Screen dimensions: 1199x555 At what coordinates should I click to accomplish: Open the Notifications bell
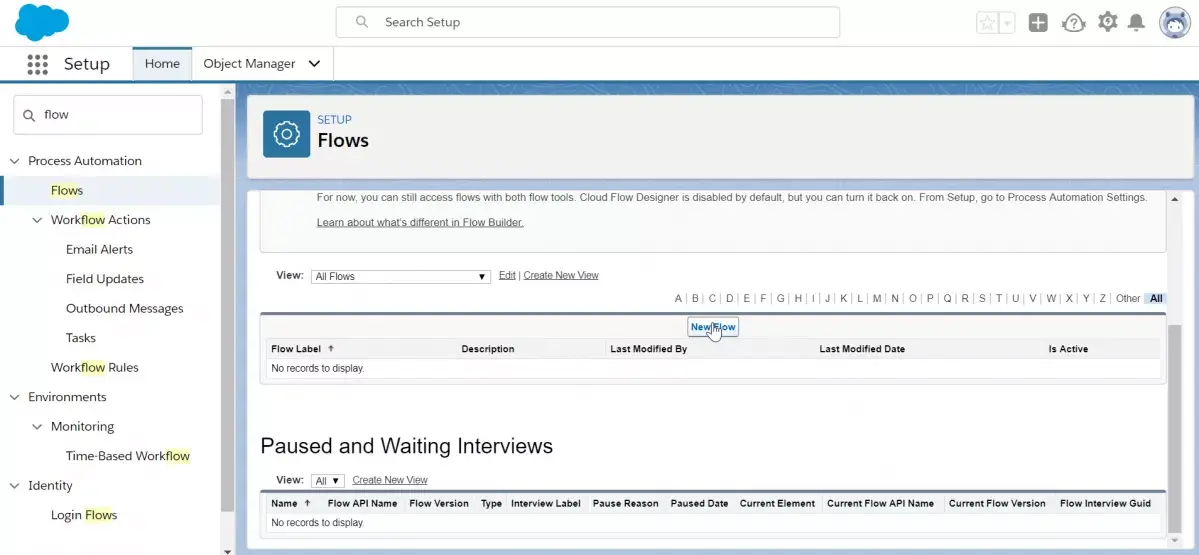pos(1137,23)
